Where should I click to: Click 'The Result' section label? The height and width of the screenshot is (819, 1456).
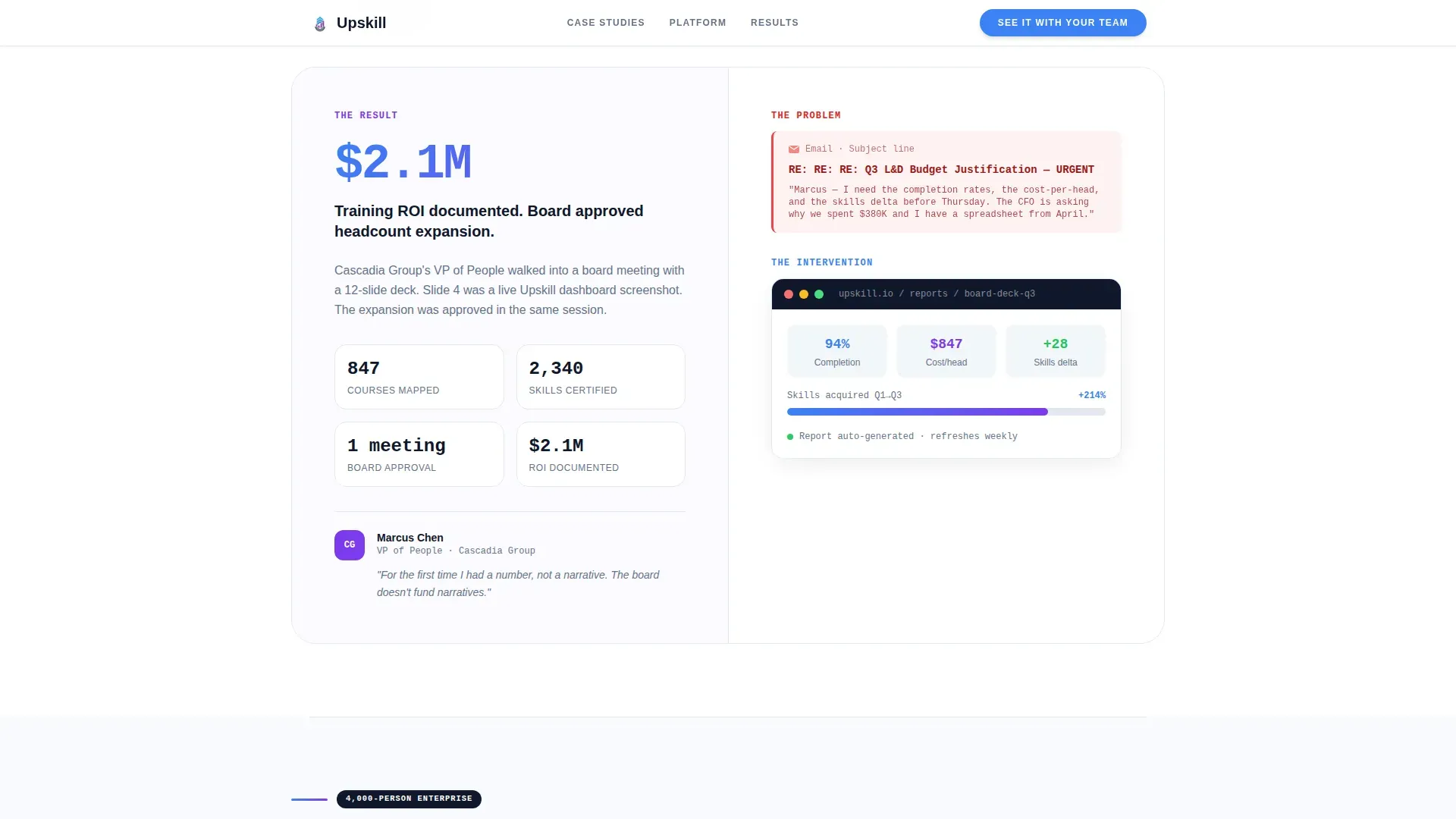(x=366, y=115)
